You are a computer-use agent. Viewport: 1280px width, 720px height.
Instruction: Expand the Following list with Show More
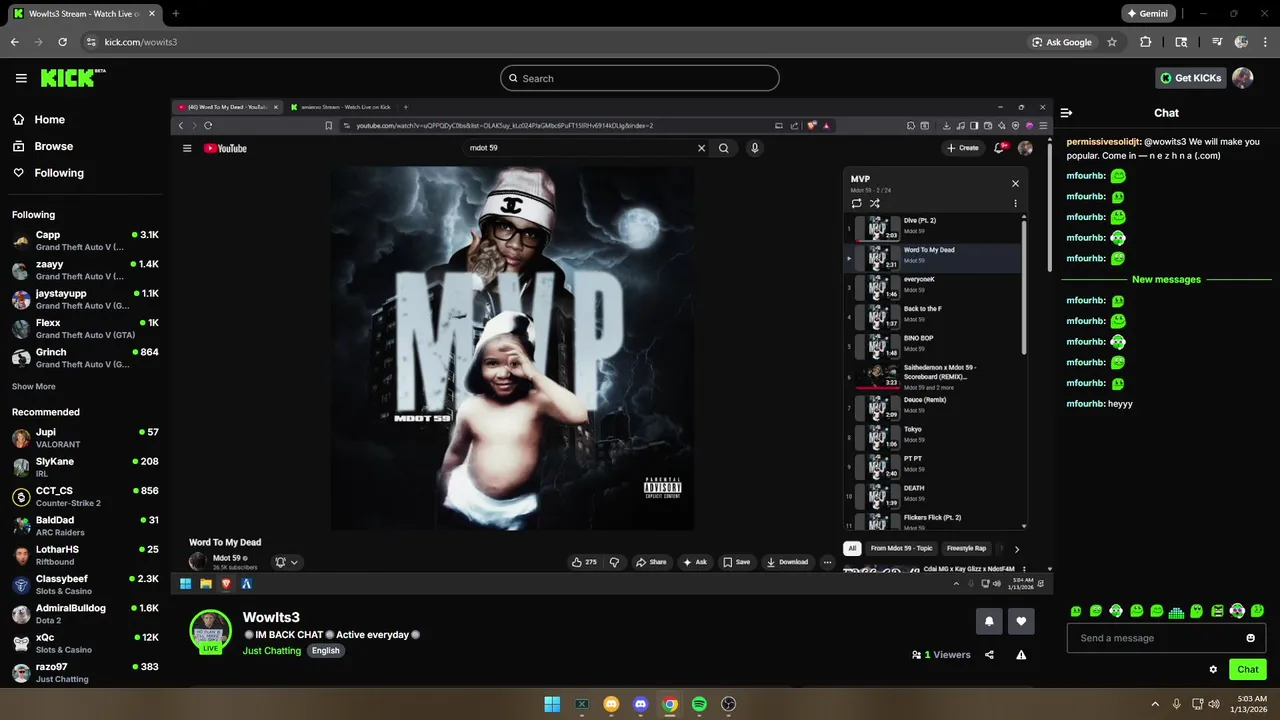(34, 386)
